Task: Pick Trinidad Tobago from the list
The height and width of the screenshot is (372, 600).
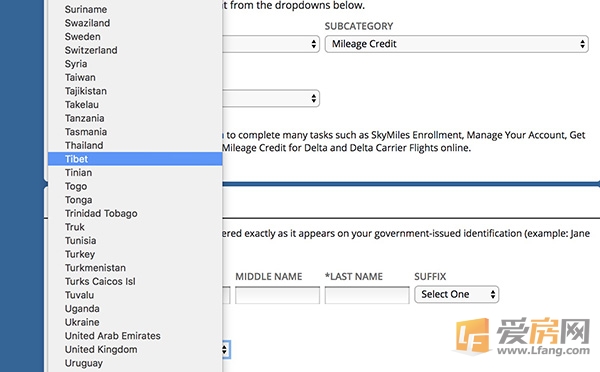Action: [135, 213]
